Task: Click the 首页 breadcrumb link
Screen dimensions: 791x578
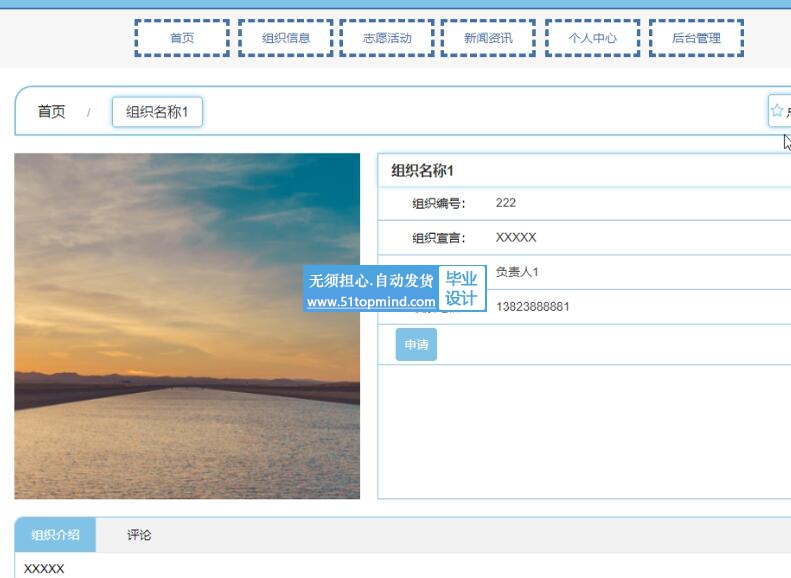Action: (51, 111)
